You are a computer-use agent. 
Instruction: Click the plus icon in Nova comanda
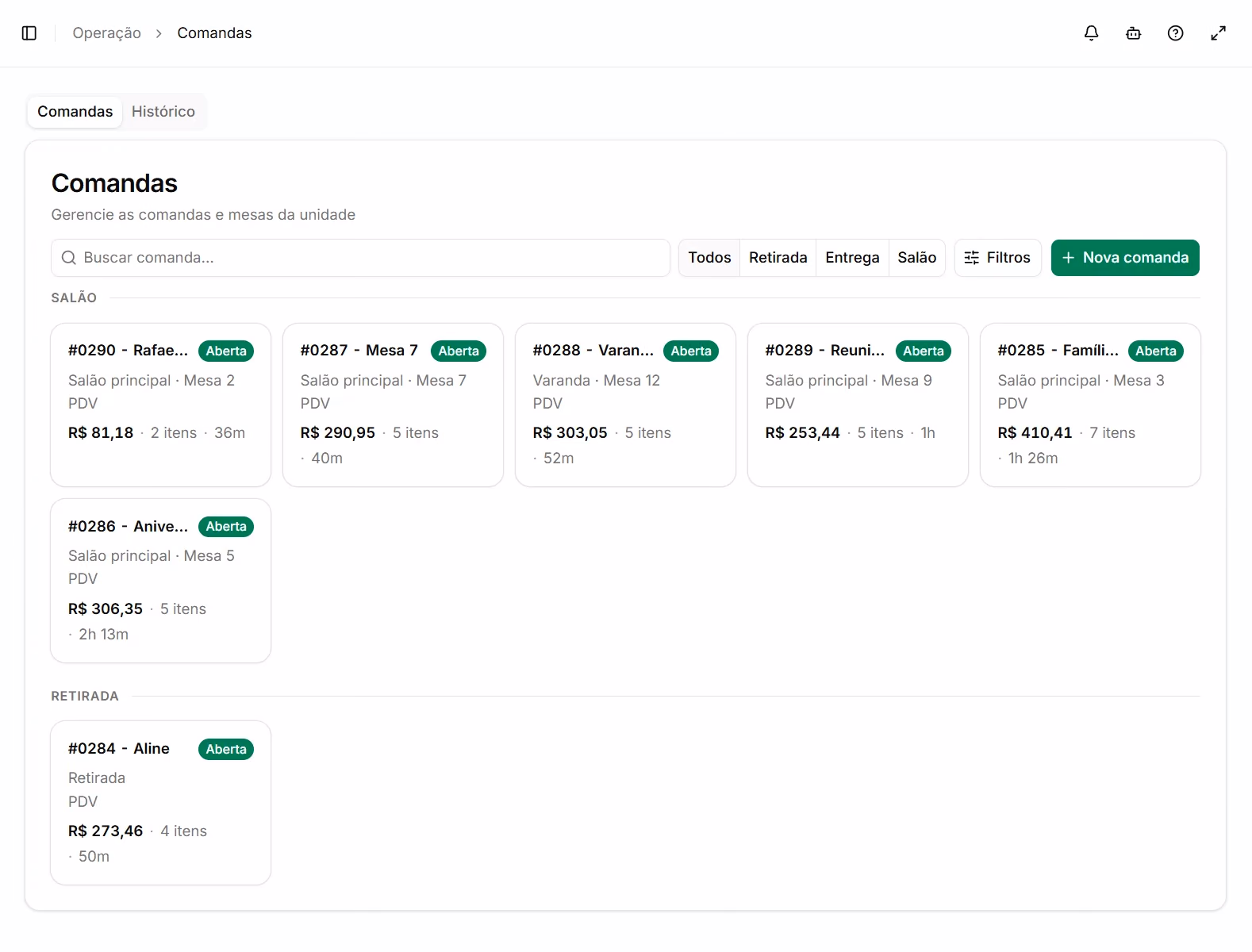click(1068, 258)
